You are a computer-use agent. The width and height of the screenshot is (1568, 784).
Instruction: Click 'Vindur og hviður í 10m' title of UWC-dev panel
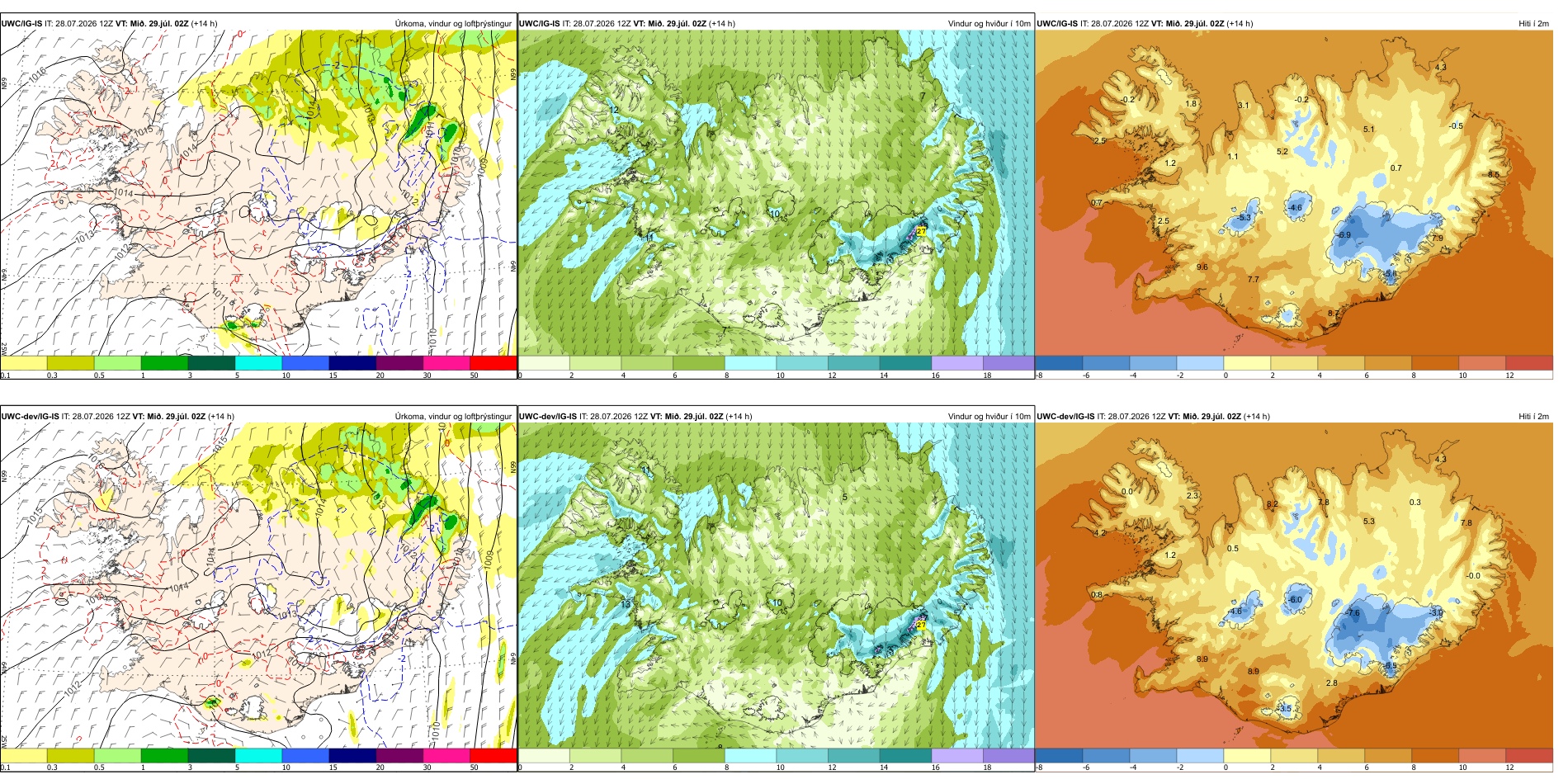coord(989,417)
